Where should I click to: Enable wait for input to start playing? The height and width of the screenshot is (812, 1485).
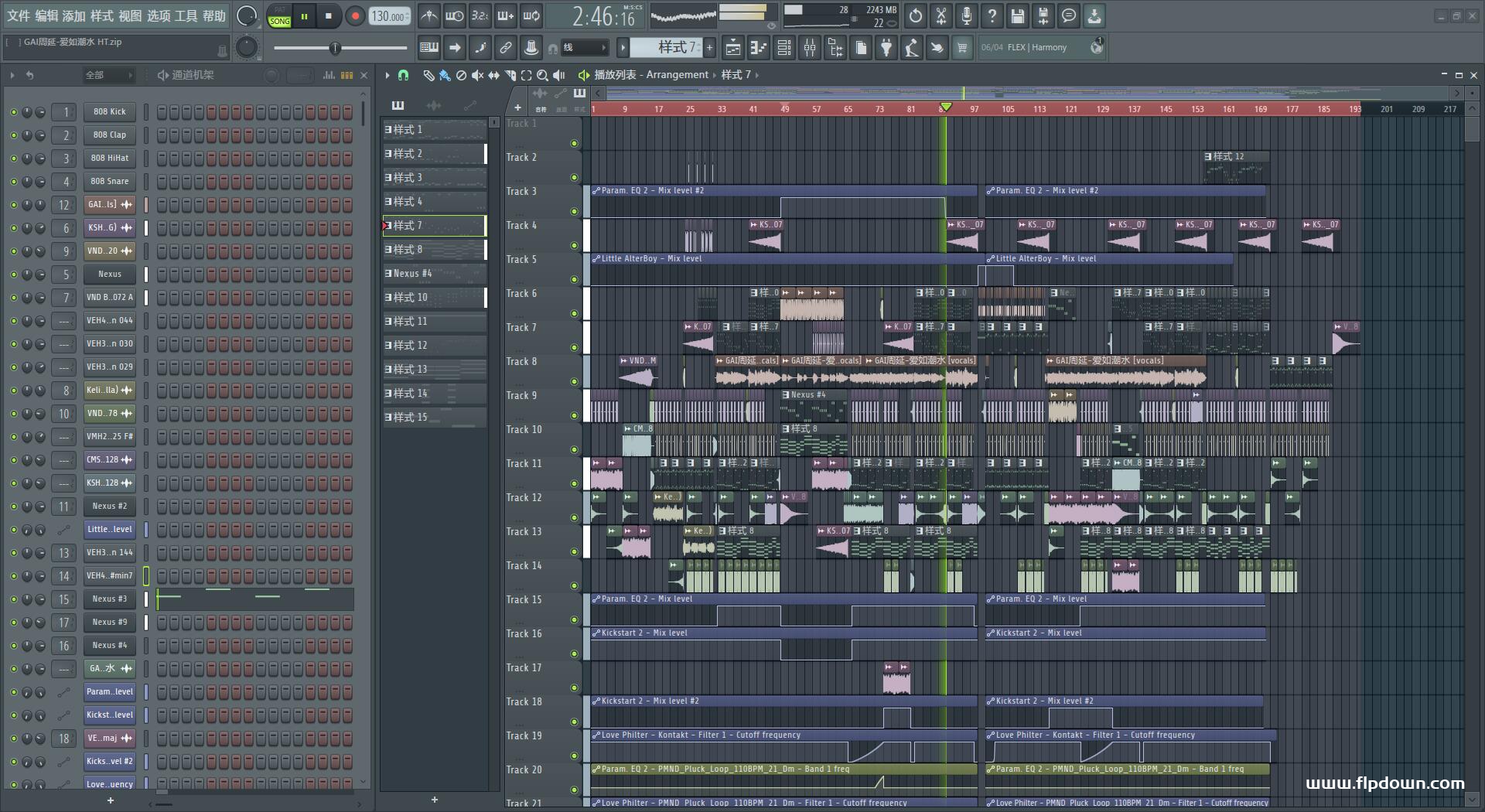455,15
